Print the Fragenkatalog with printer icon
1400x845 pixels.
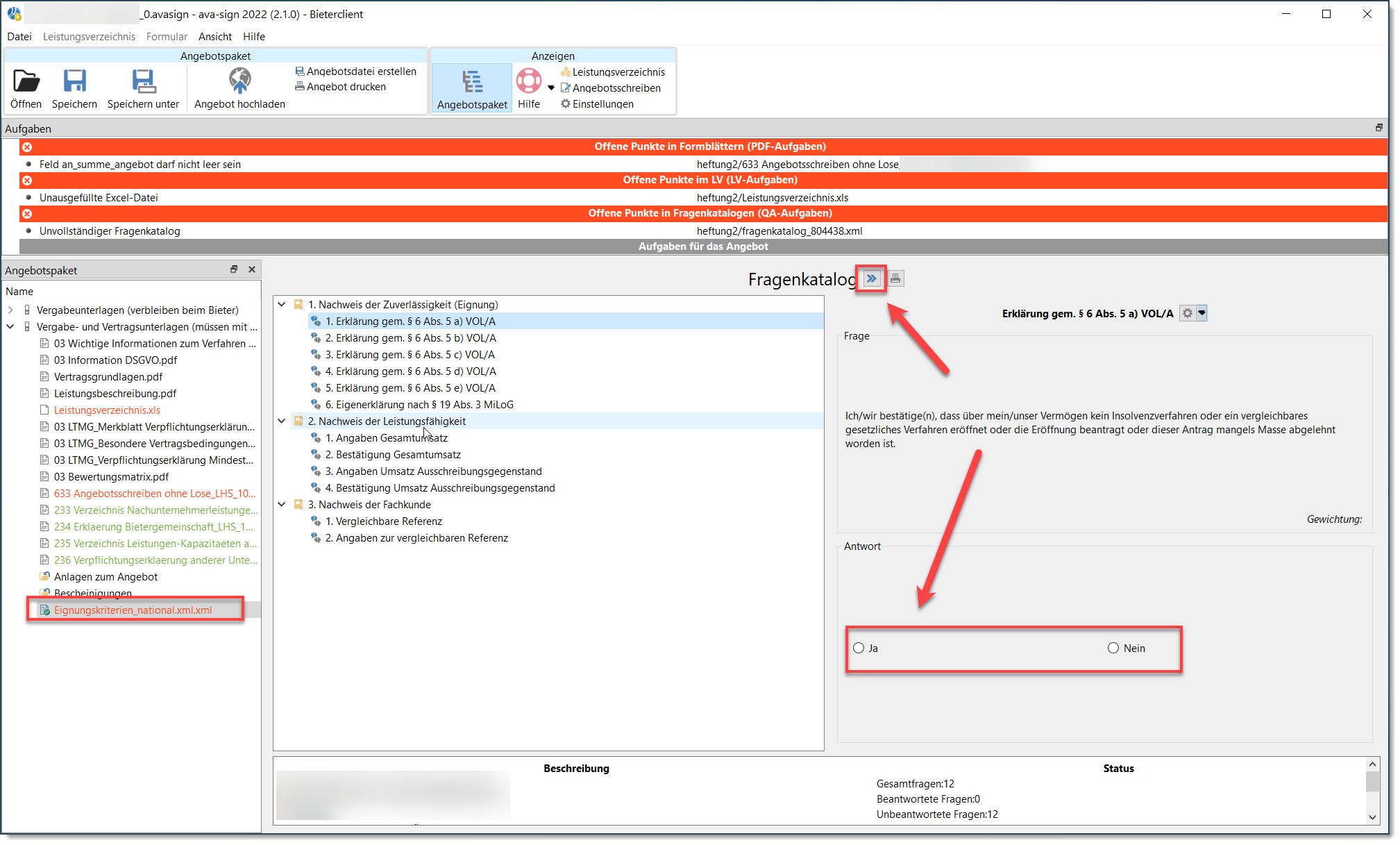895,279
